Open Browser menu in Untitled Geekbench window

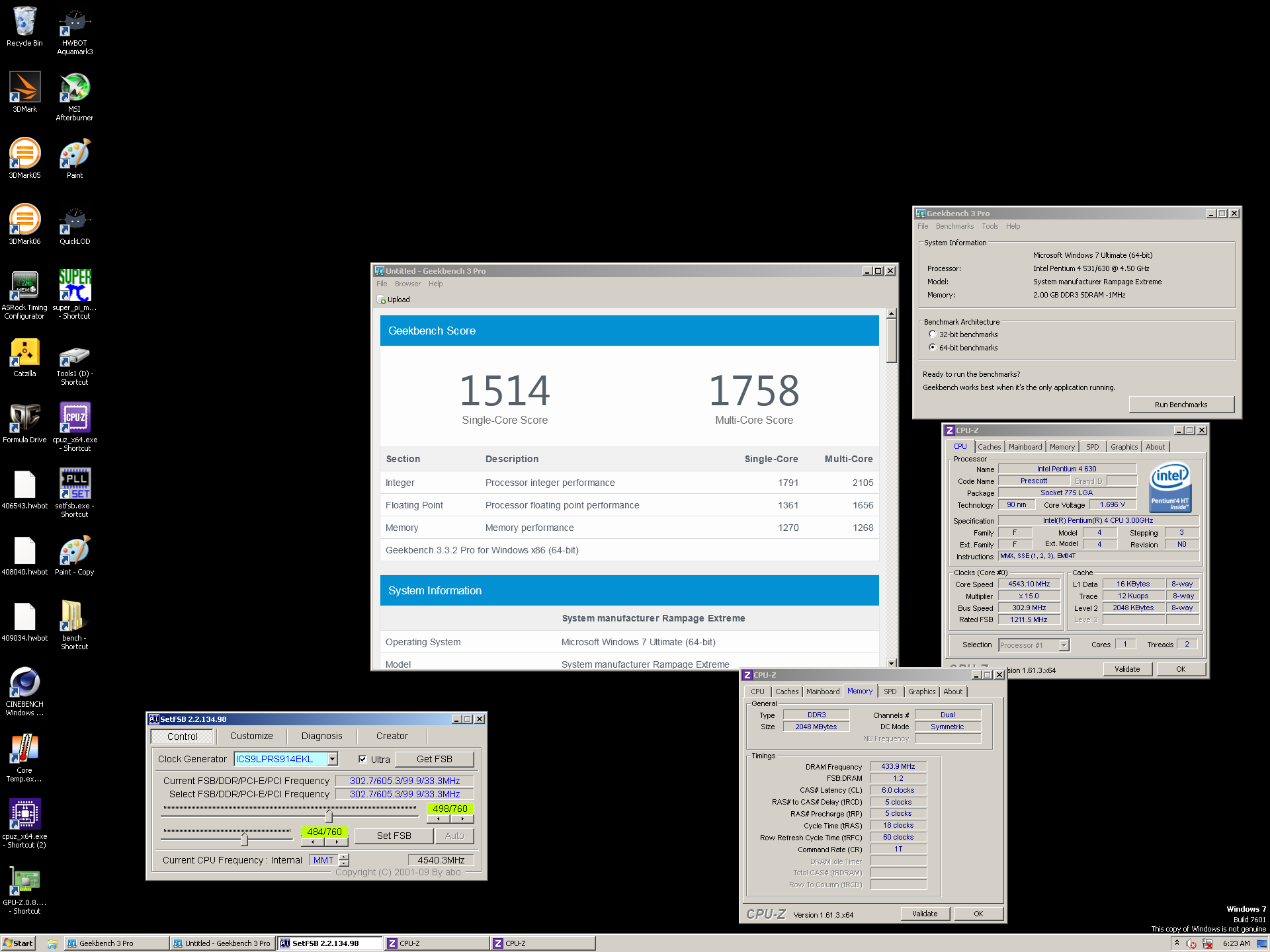tap(407, 284)
